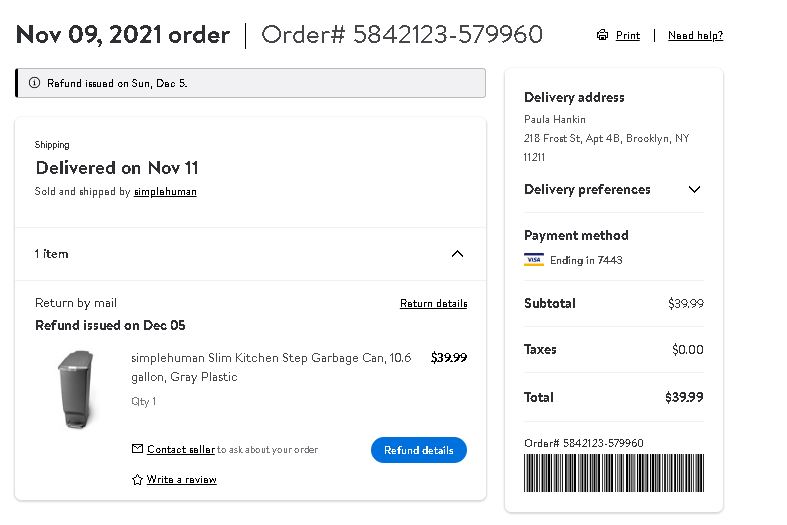Click the Refund details button
Screen dimensions: 787x525
[419, 450]
